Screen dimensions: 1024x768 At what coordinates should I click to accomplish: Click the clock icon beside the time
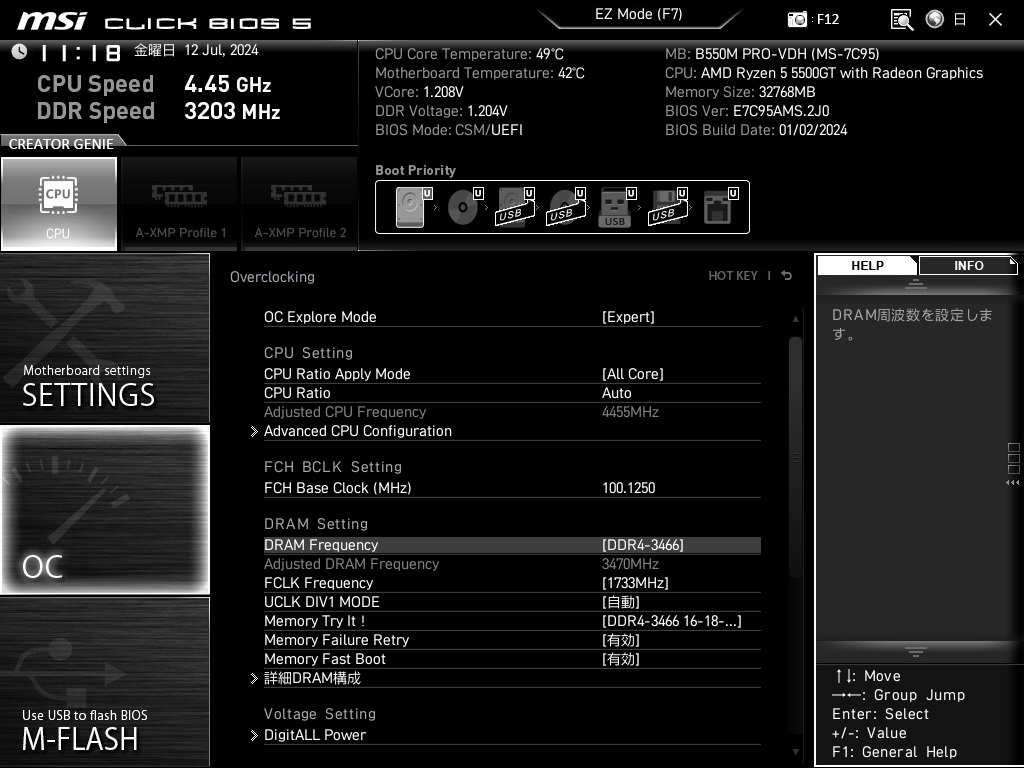(20, 51)
